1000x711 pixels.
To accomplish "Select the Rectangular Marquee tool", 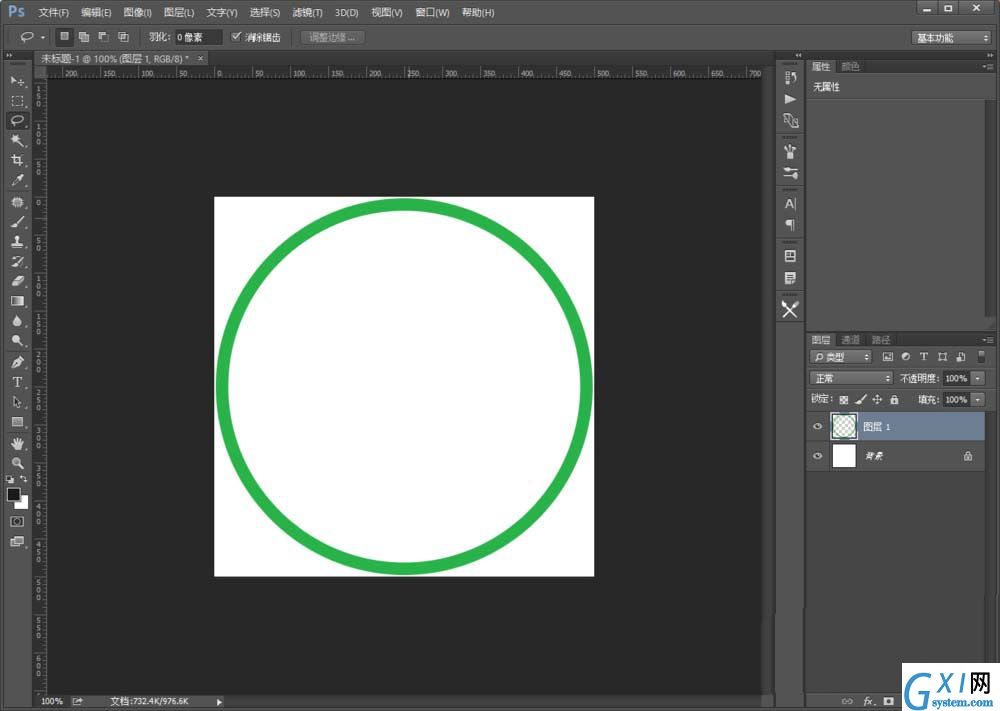I will [17, 101].
